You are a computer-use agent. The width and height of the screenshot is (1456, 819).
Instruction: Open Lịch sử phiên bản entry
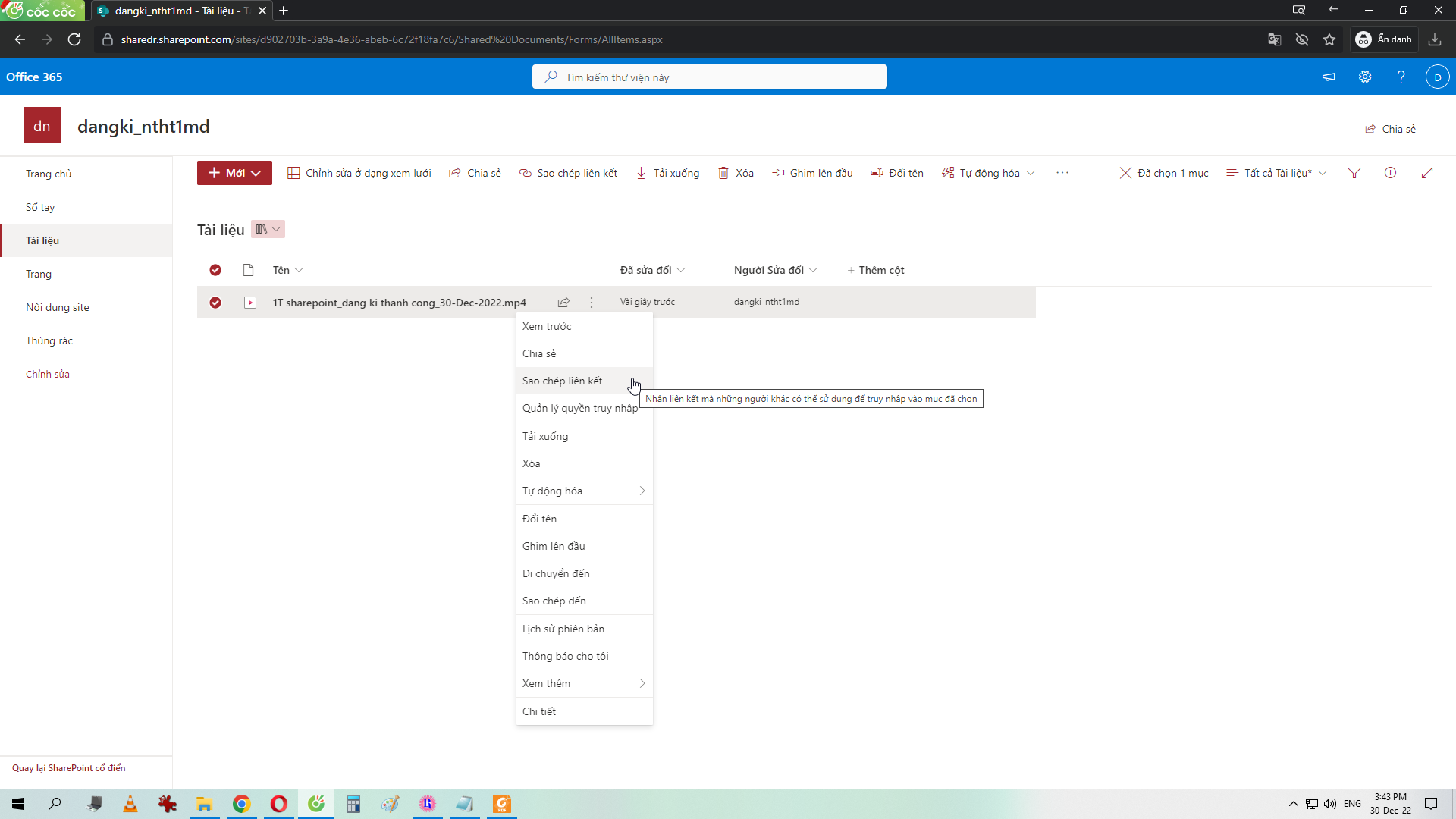[584, 629]
